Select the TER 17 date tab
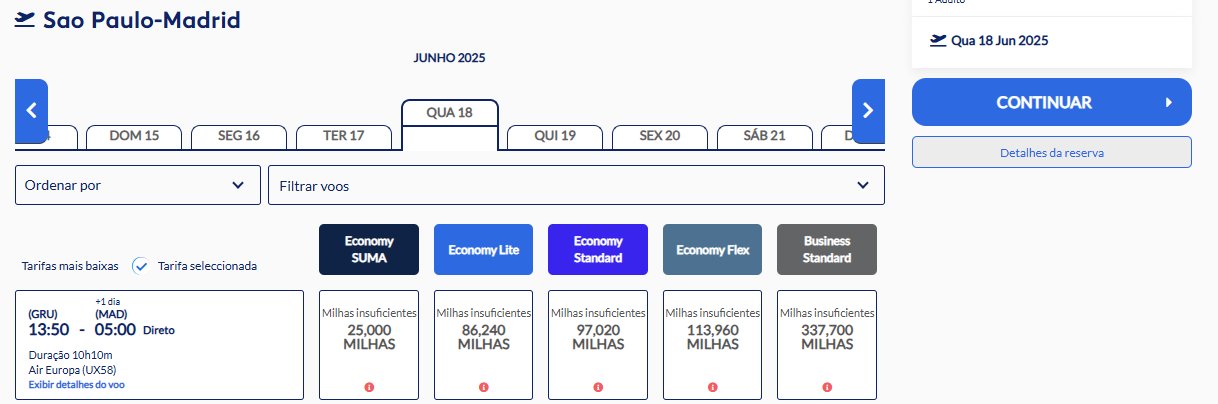Image resolution: width=1218 pixels, height=404 pixels. point(344,137)
